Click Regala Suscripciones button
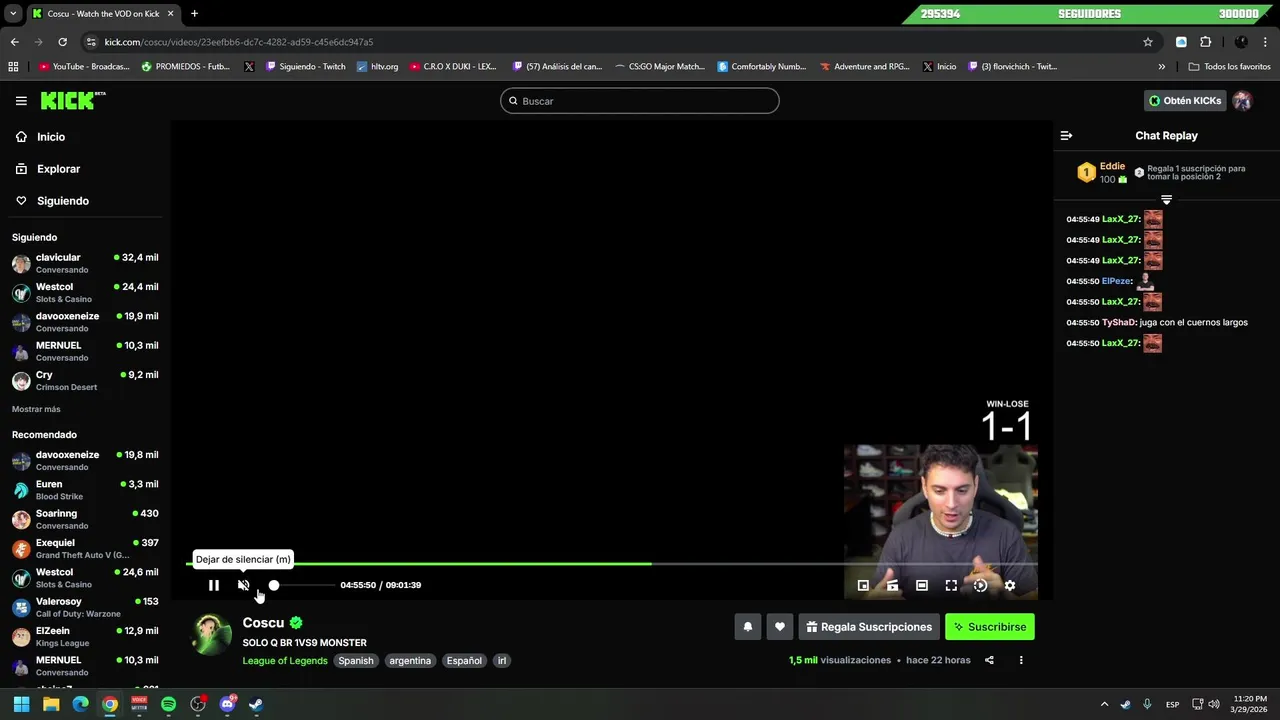 coord(869,627)
